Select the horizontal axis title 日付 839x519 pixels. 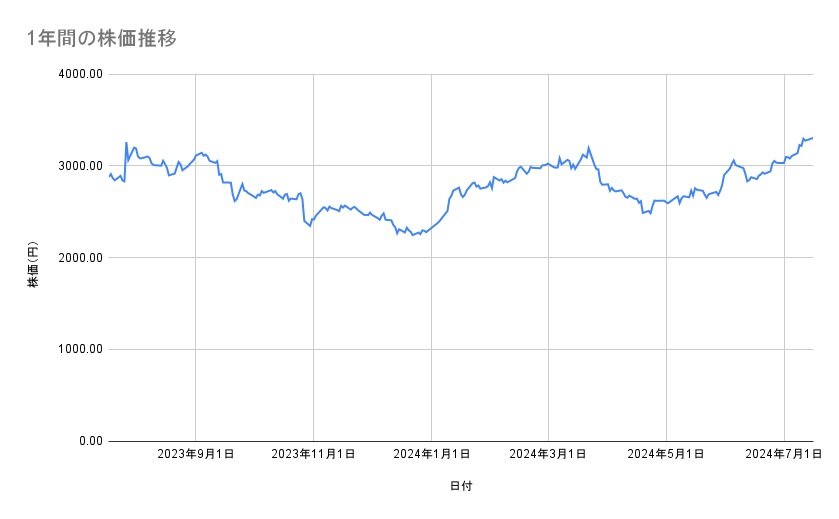click(x=461, y=486)
